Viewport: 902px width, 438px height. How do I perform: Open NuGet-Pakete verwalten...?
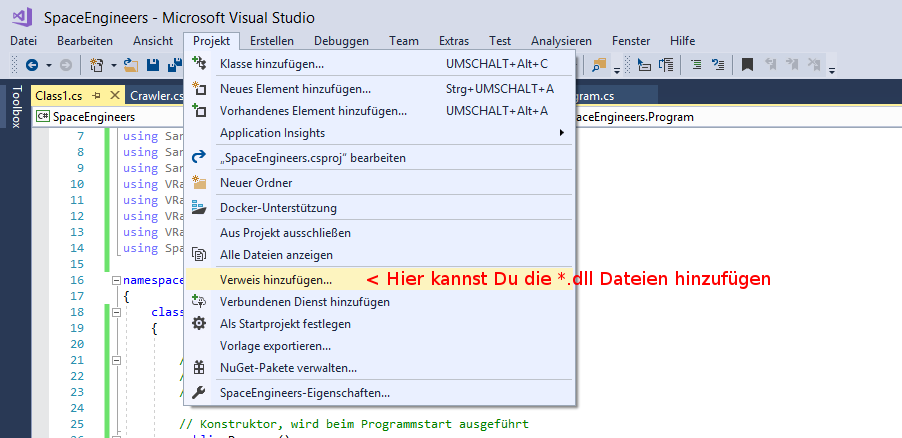[380, 368]
